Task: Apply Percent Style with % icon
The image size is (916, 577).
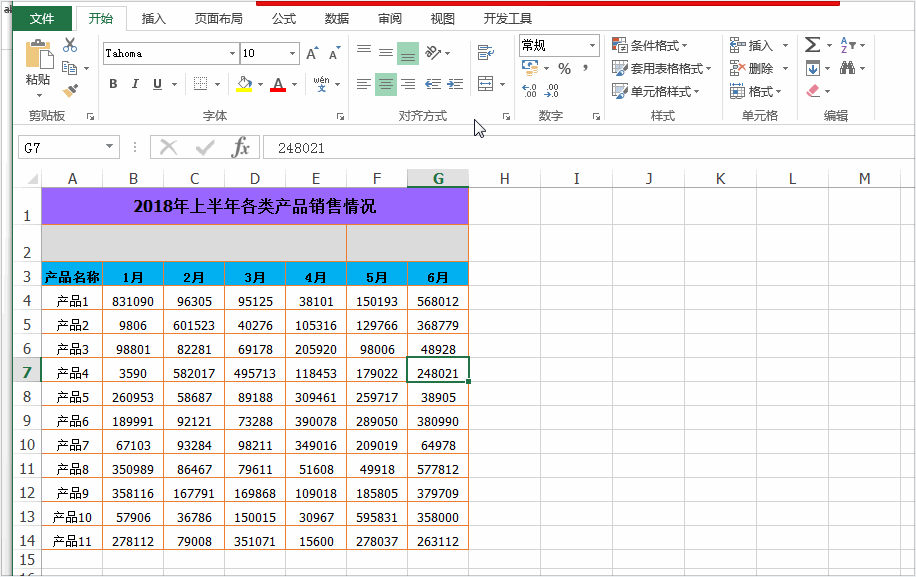Action: pos(564,68)
